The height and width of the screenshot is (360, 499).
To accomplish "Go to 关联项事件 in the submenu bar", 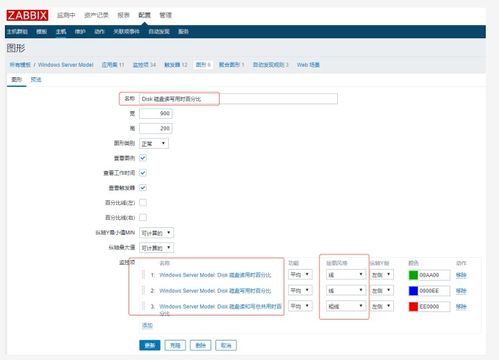I will [x=126, y=32].
